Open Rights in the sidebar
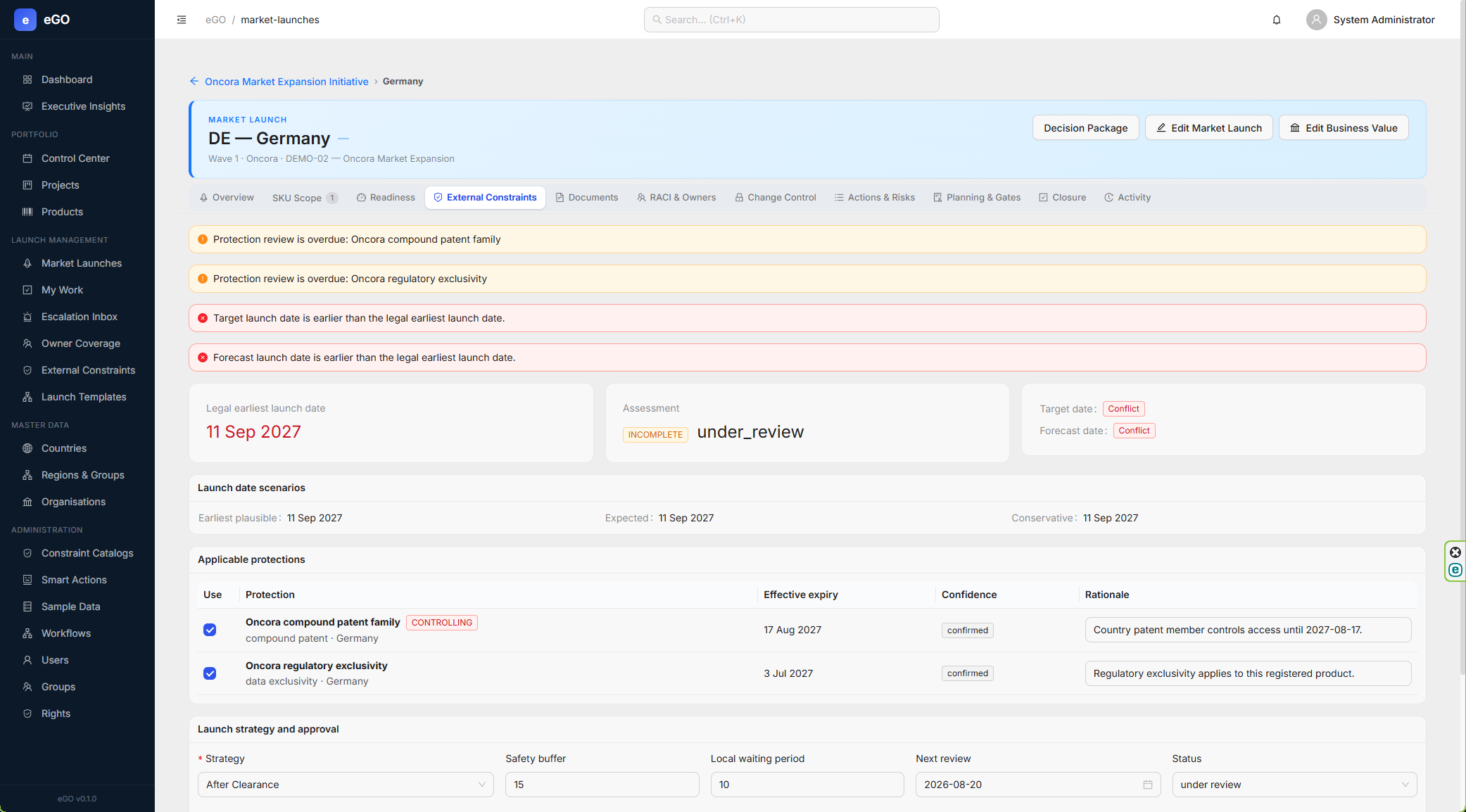1466x812 pixels. pyautogui.click(x=77, y=713)
